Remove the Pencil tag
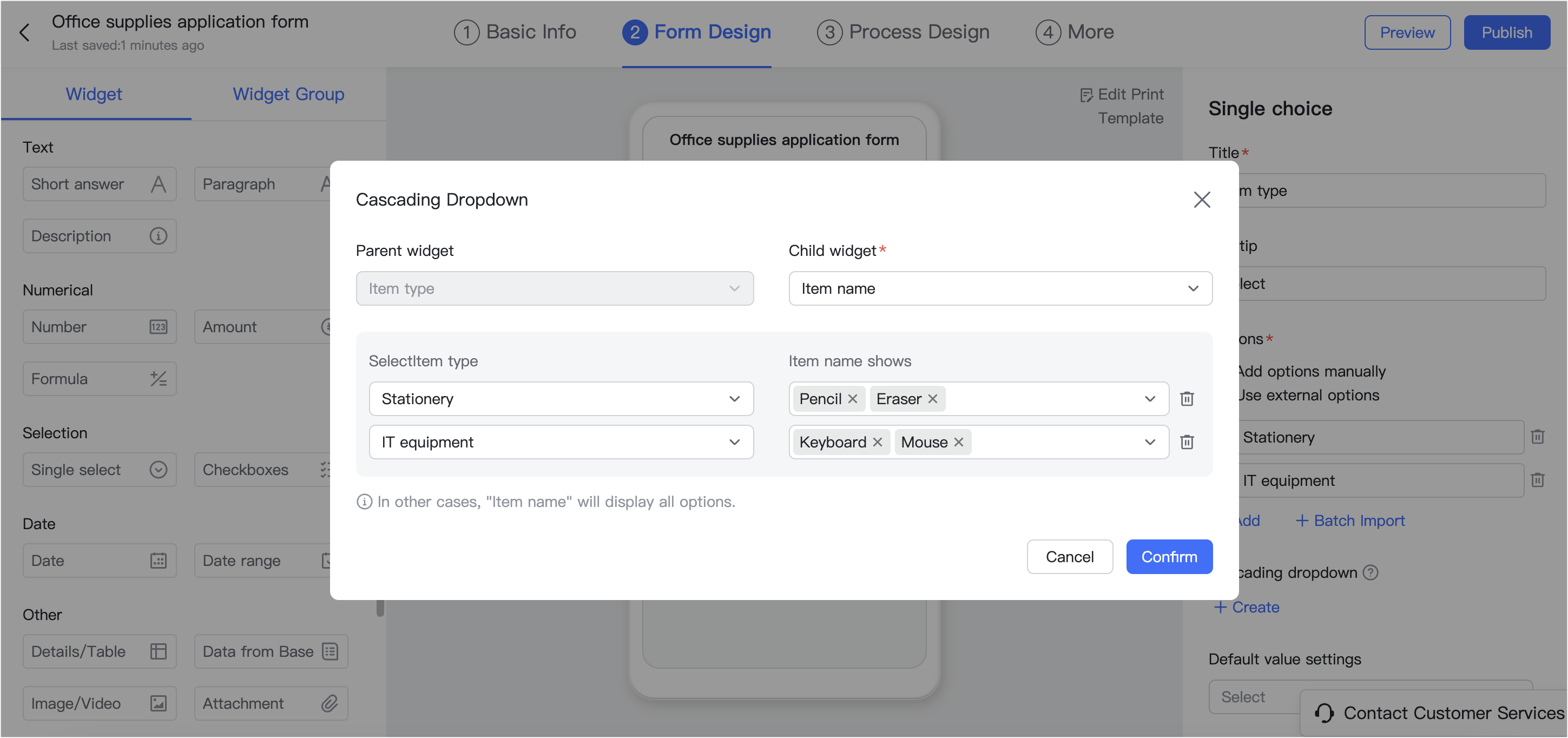The width and height of the screenshot is (1568, 738). (x=852, y=399)
